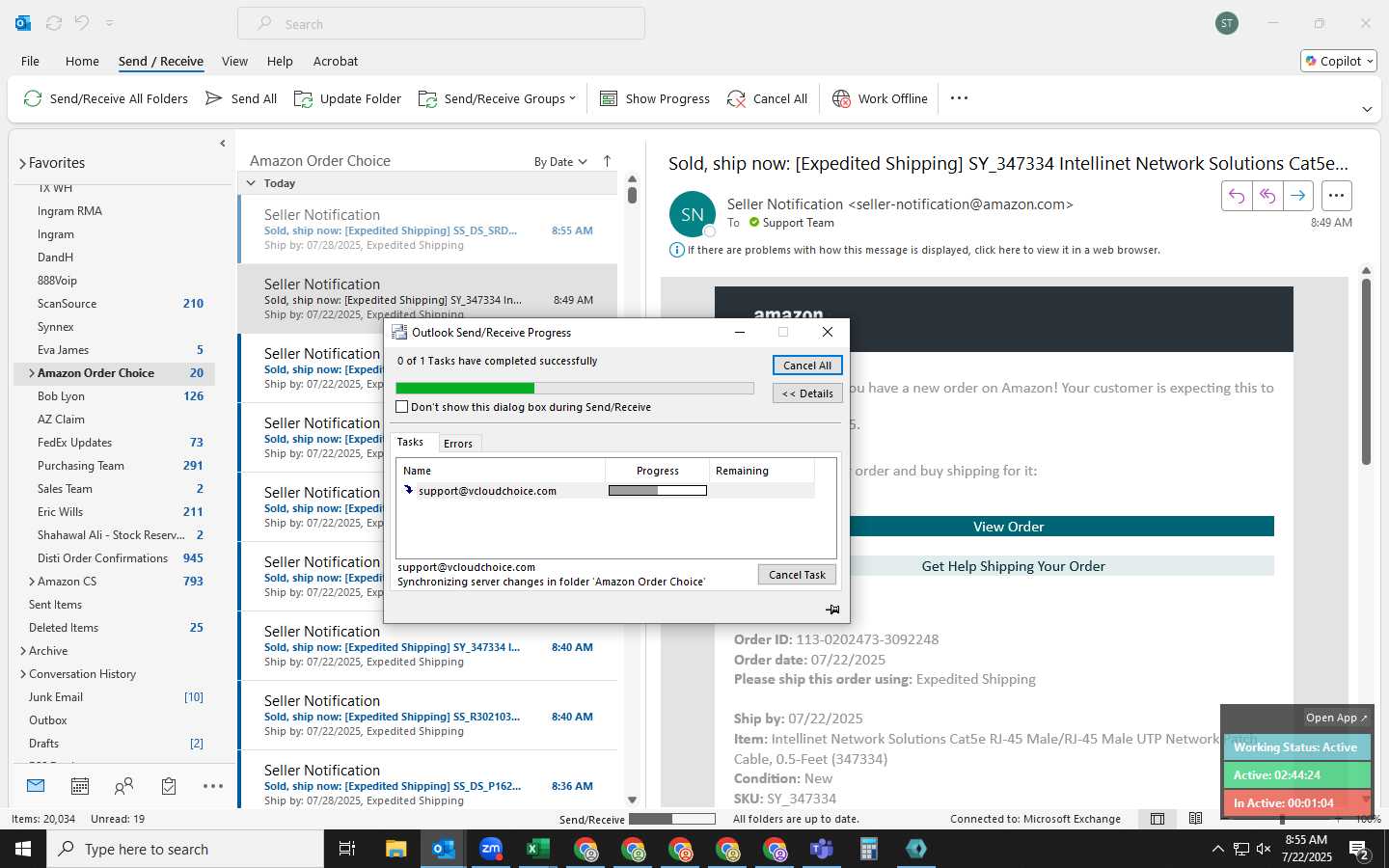Click the account avatar ST
This screenshot has height=868, width=1389.
[1227, 23]
